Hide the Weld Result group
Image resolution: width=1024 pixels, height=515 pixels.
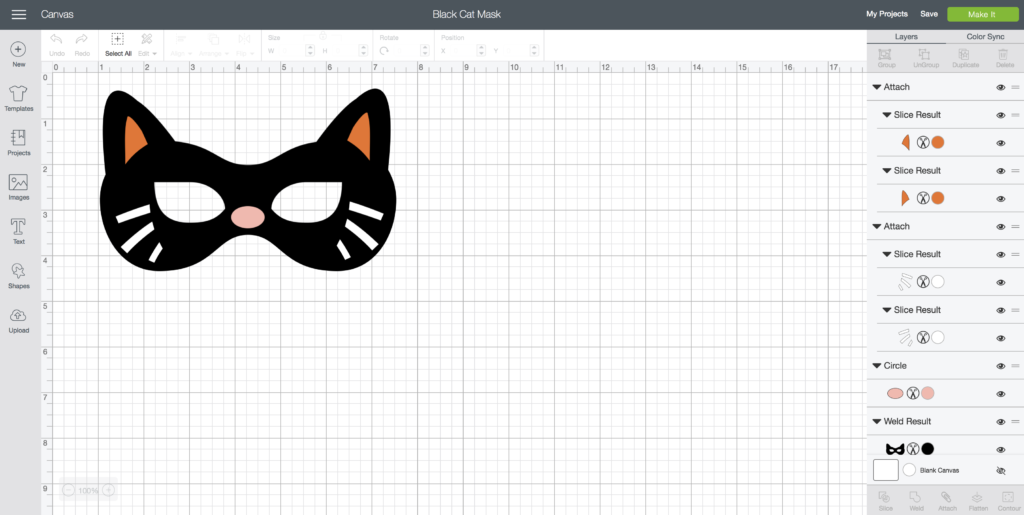[1000, 422]
